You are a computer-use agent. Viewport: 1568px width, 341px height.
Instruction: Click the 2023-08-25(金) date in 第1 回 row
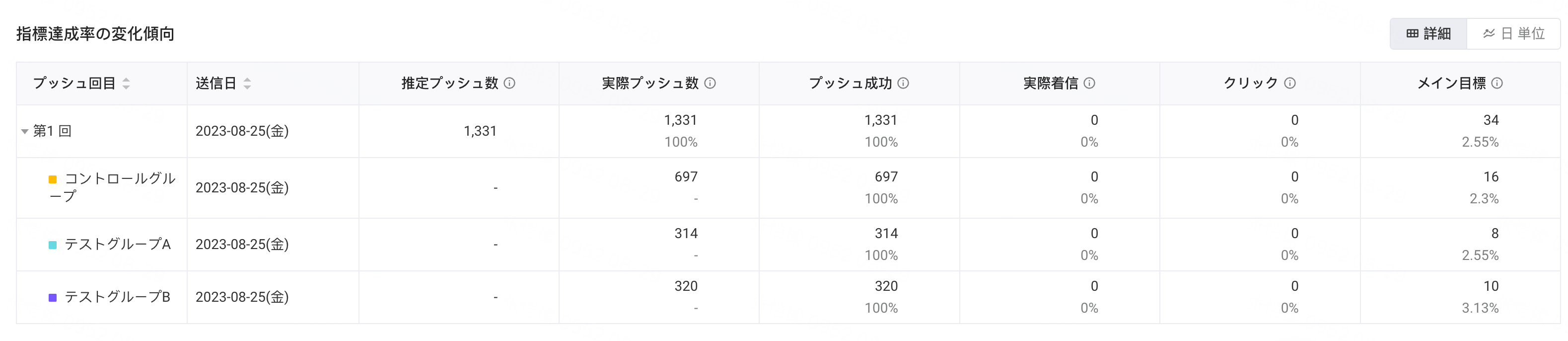[242, 131]
